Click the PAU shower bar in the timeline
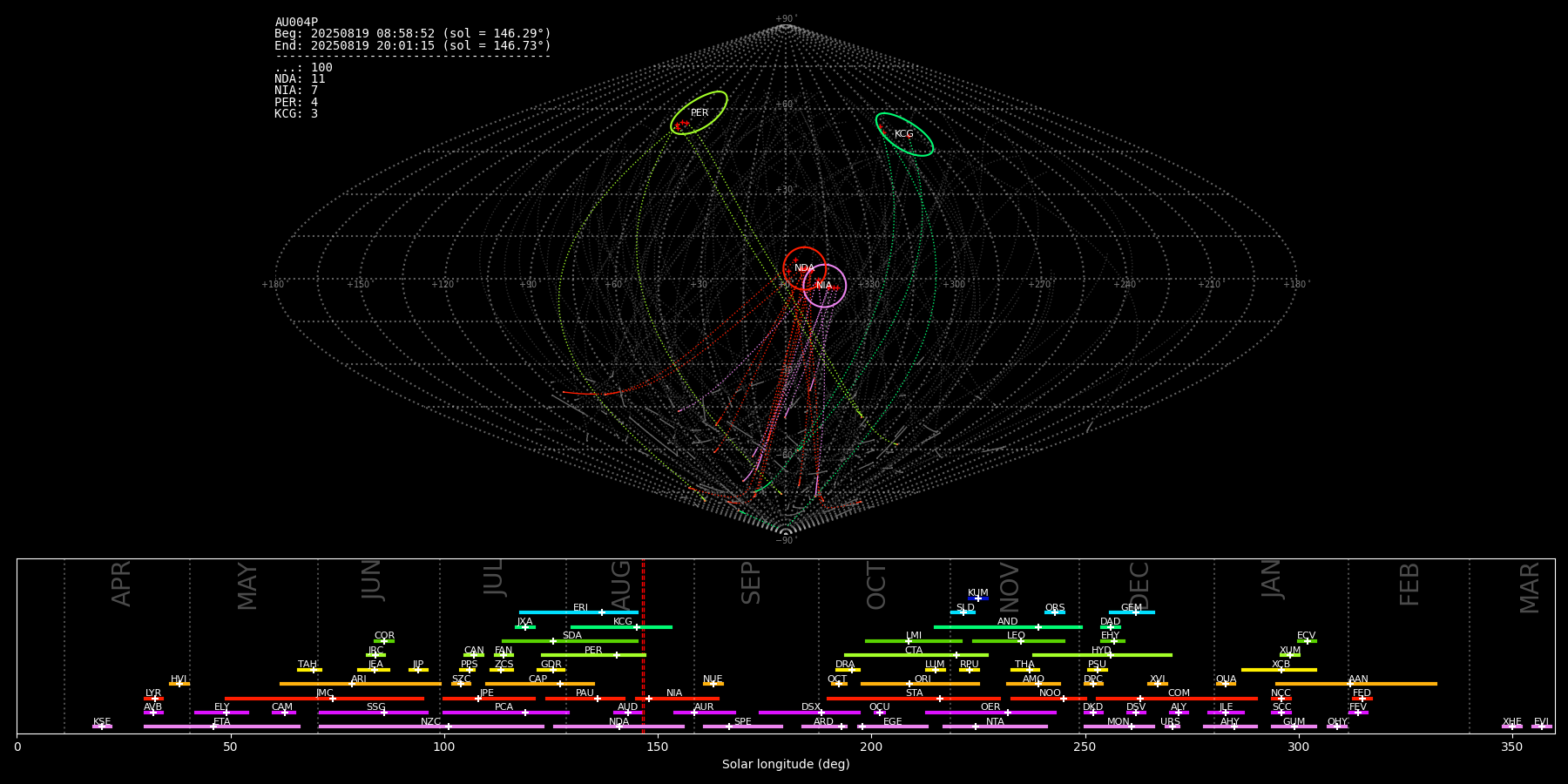This screenshot has height=784, width=1568. pyautogui.click(x=585, y=699)
